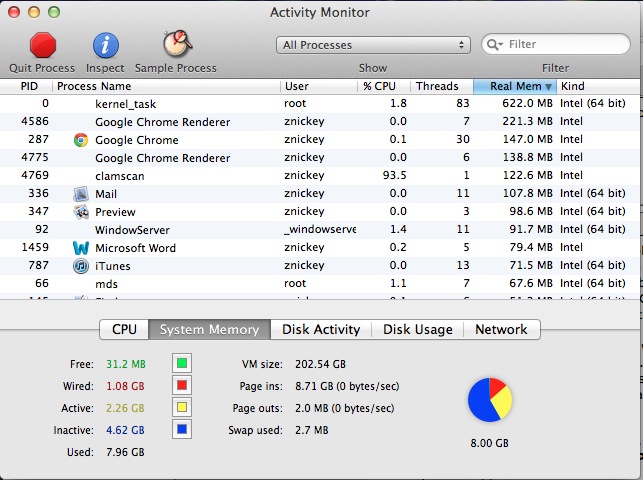The width and height of the screenshot is (643, 480).
Task: Open the Network tab
Action: (501, 329)
